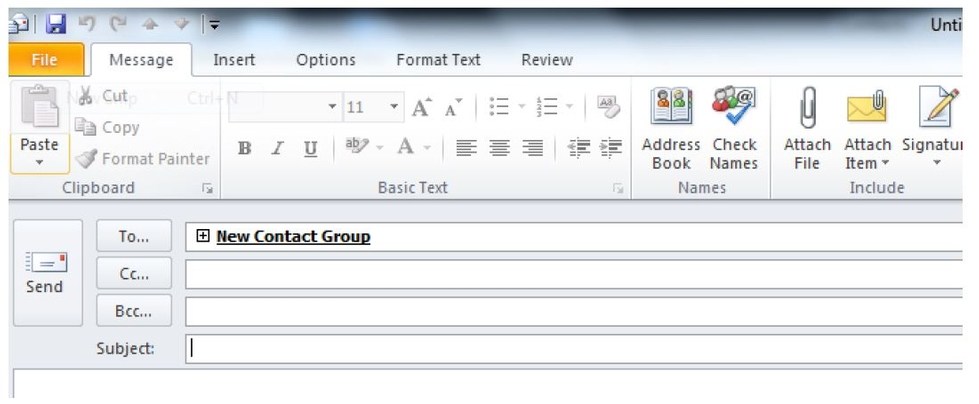The width and height of the screenshot is (979, 404).
Task: Open the Format Text tab
Action: (438, 60)
